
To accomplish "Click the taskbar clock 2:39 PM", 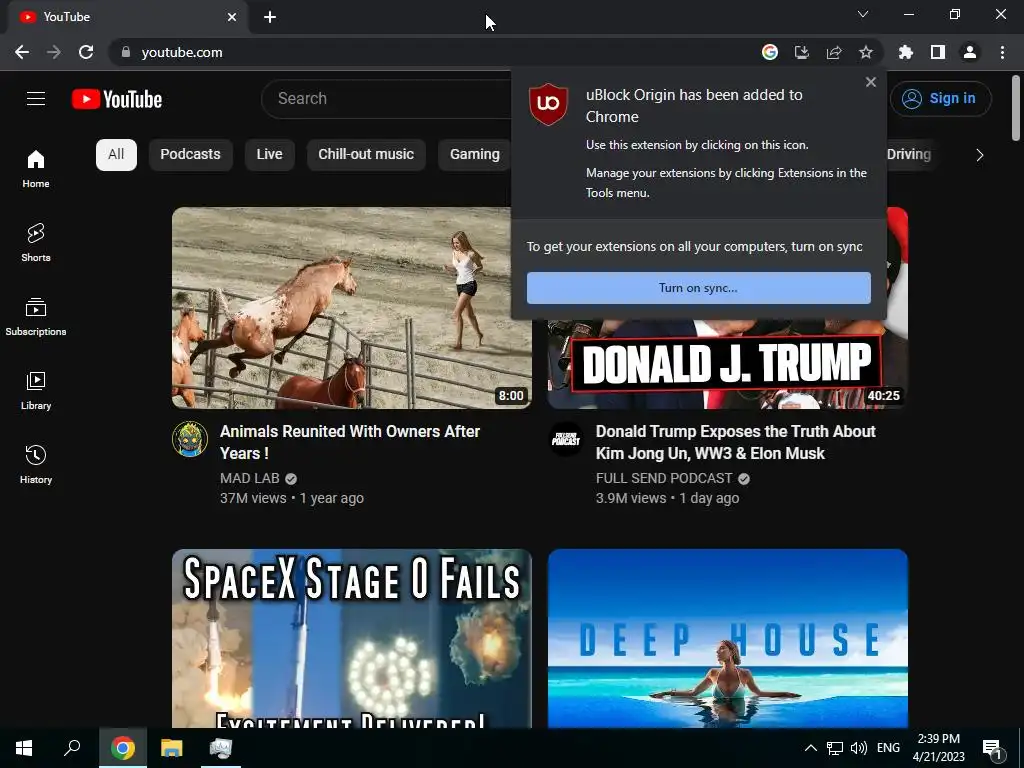I will point(938,748).
